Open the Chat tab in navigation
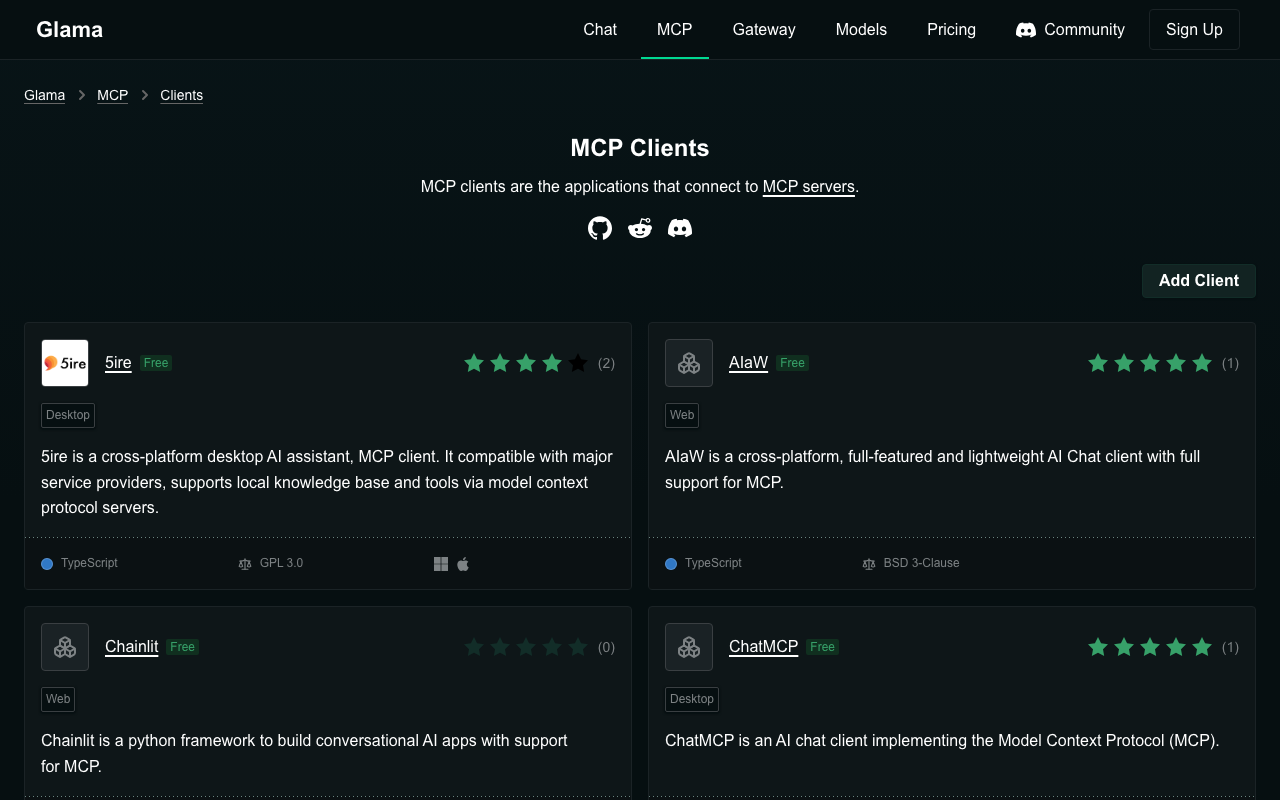The height and width of the screenshot is (800, 1280). point(600,30)
